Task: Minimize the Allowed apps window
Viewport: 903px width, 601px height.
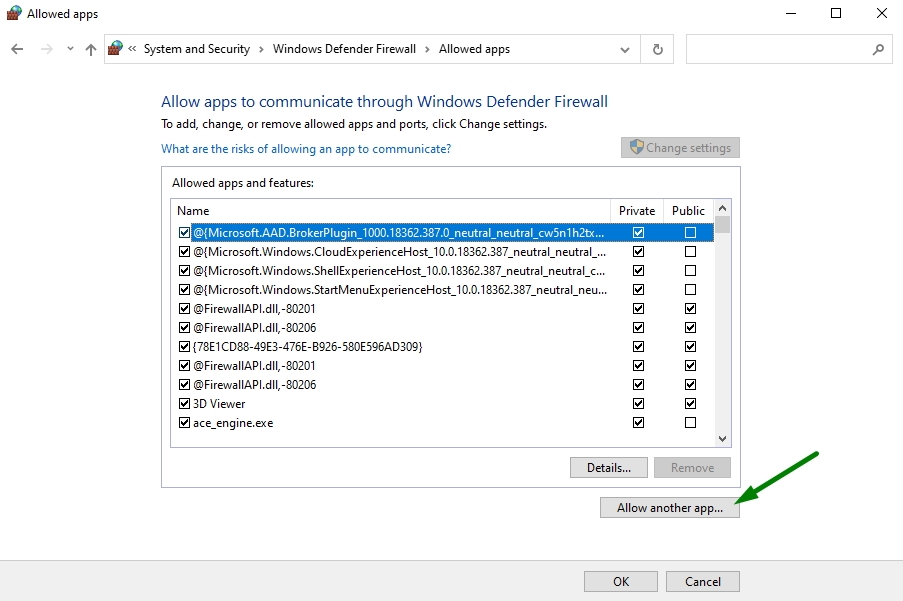Action: (791, 13)
